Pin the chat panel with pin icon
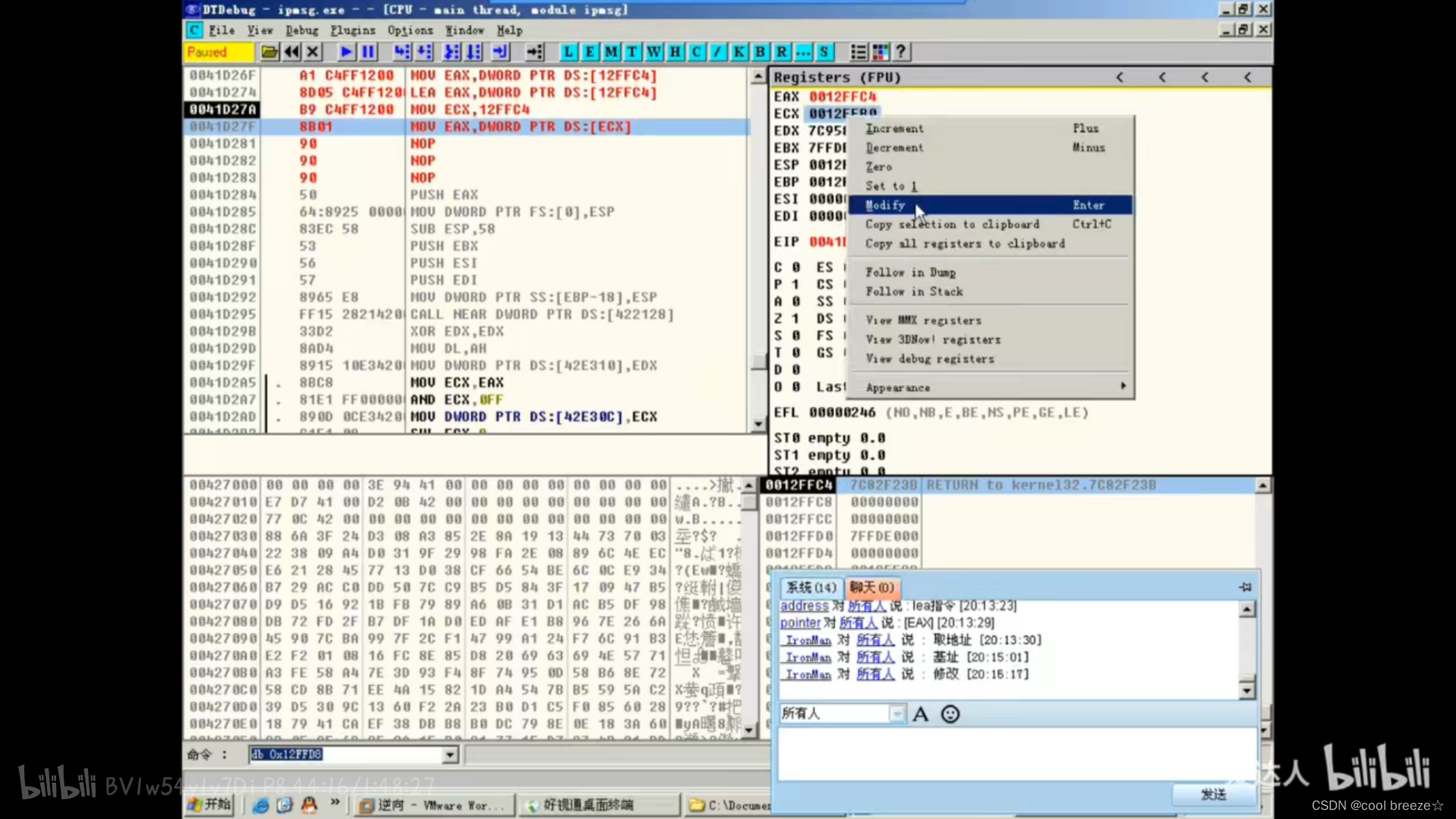This screenshot has height=819, width=1456. 1245,587
